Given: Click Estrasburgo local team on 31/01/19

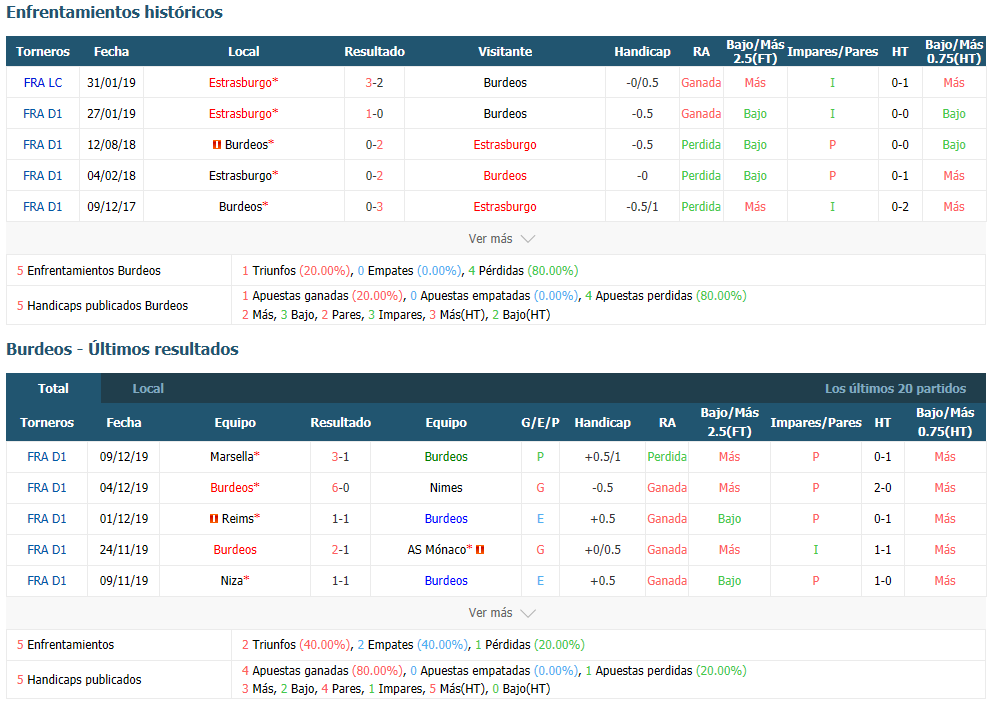Looking at the screenshot, I should tap(240, 82).
